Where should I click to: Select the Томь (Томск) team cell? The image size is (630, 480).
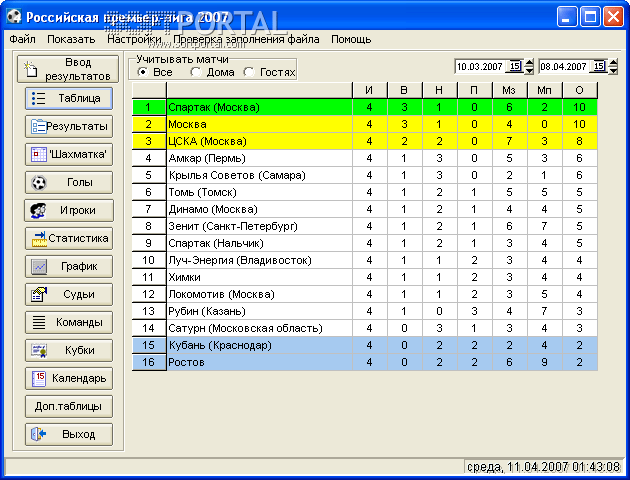(259, 192)
